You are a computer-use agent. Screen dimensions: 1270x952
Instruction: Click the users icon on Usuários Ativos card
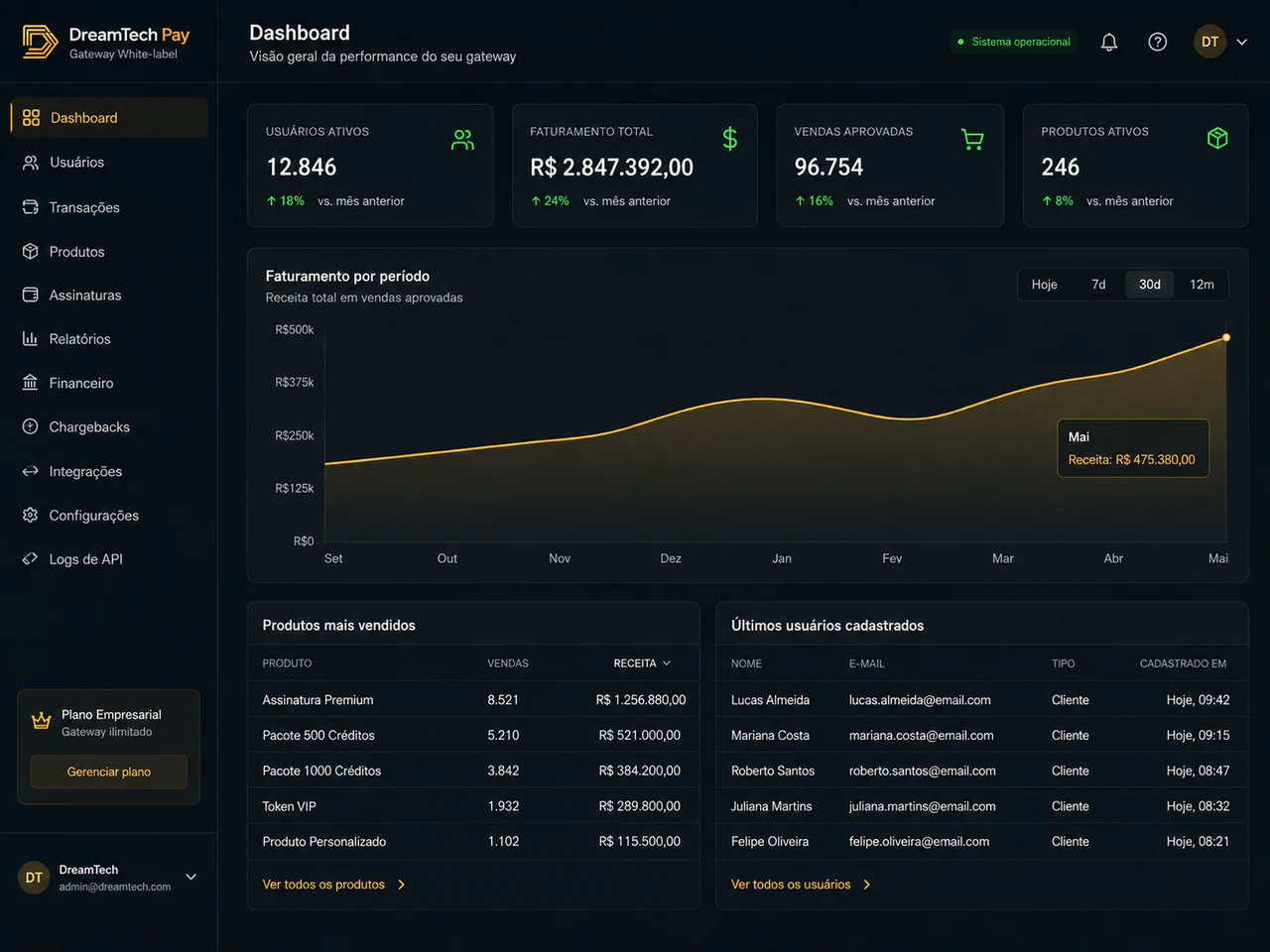pyautogui.click(x=462, y=140)
